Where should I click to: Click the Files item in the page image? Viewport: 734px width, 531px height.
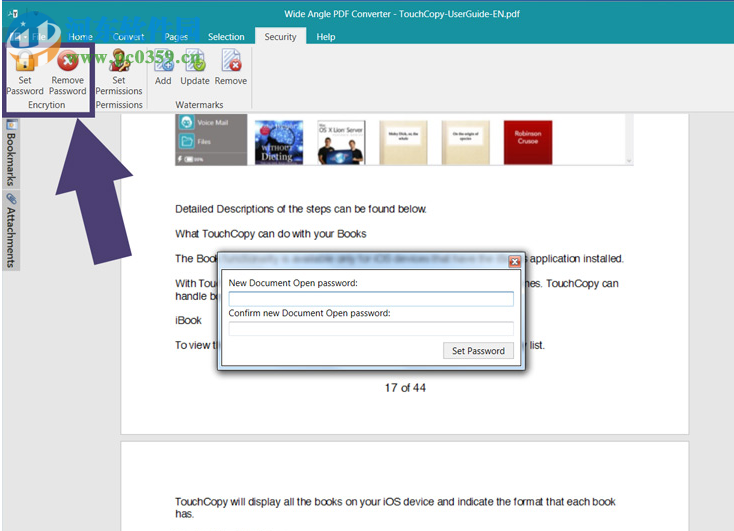(x=196, y=141)
